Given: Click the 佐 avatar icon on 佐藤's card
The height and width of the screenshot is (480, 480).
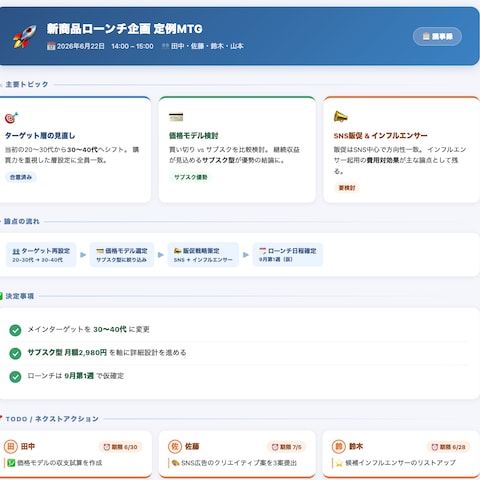Looking at the screenshot, I should 175,446.
